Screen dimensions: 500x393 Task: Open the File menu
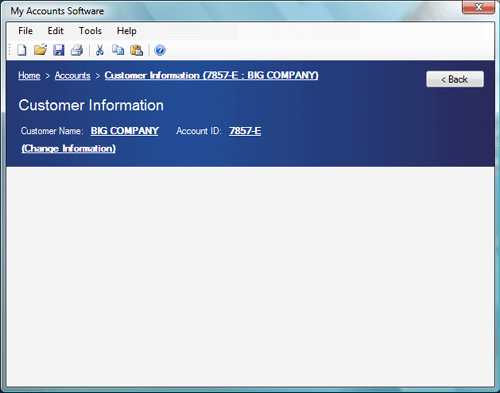(25, 31)
